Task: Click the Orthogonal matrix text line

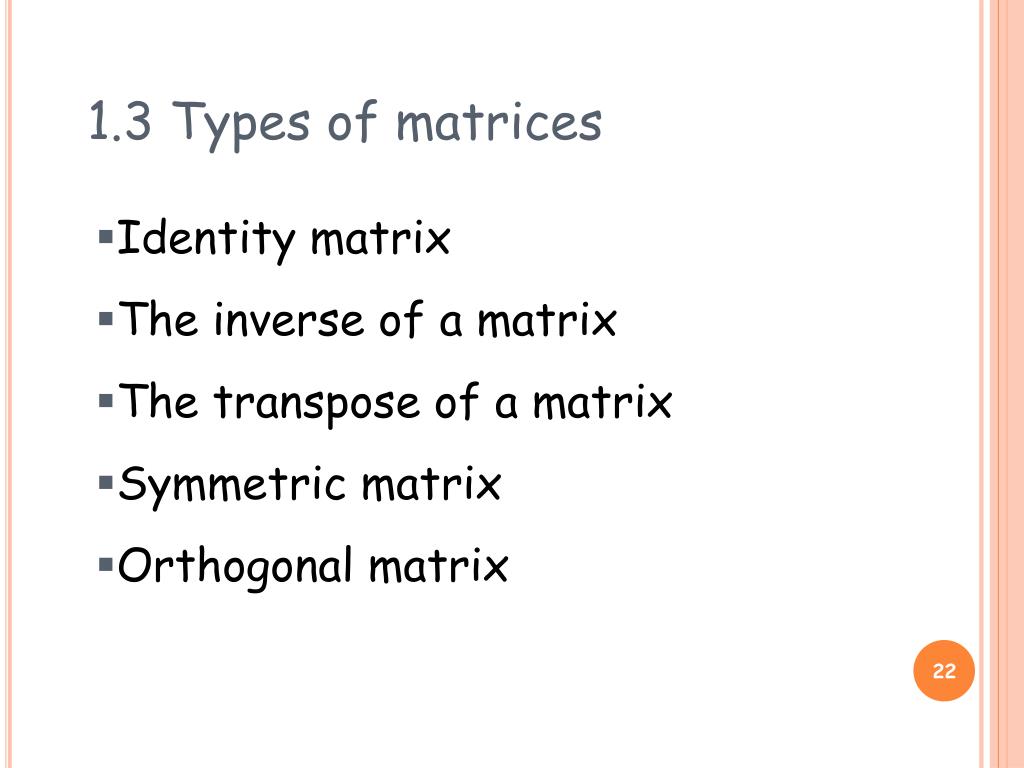Action: [313, 567]
